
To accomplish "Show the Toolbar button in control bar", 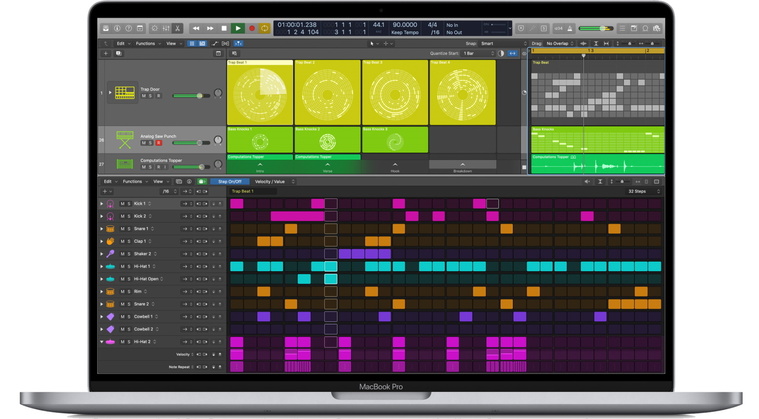I will pos(140,29).
